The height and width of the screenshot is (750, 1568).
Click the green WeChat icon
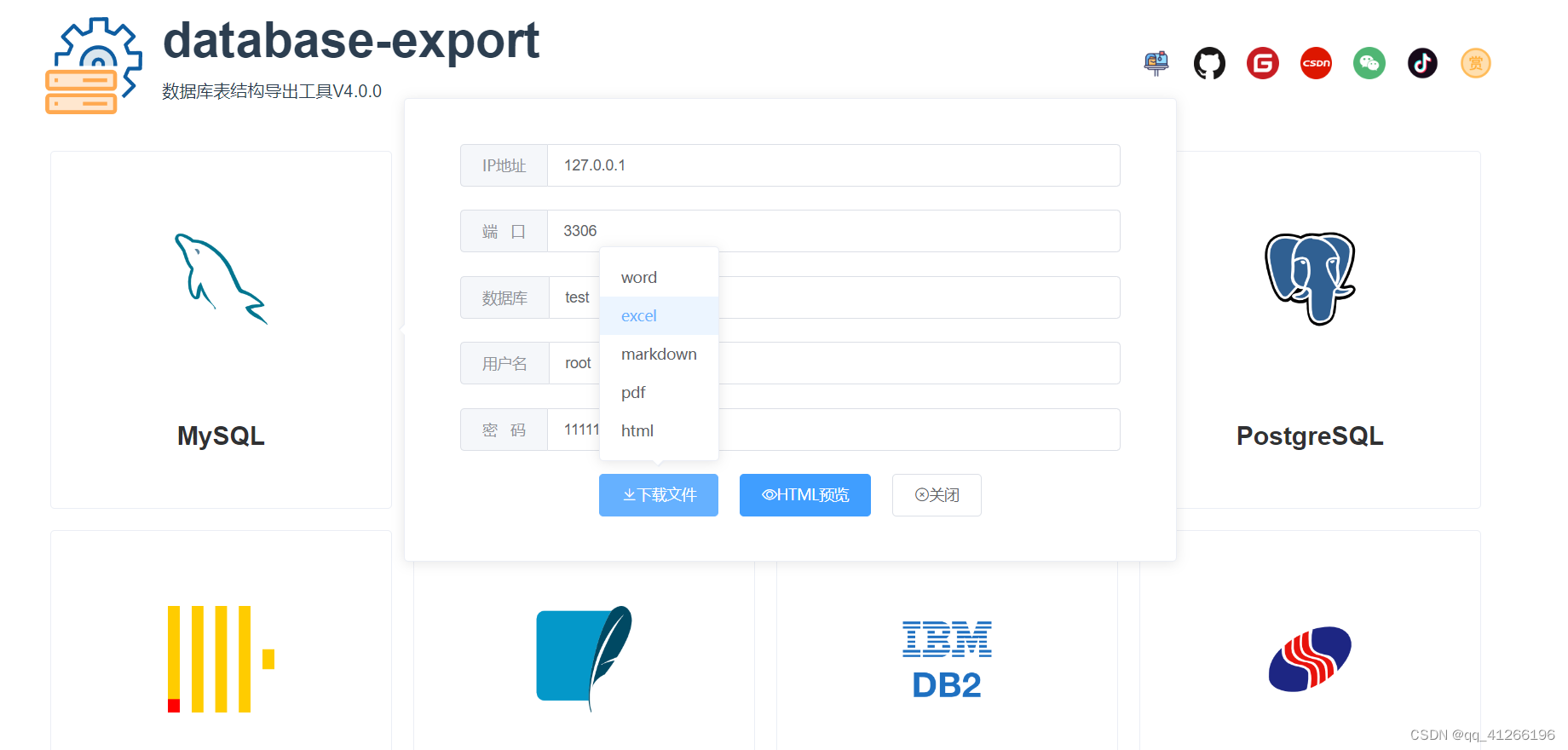pyautogui.click(x=1369, y=63)
